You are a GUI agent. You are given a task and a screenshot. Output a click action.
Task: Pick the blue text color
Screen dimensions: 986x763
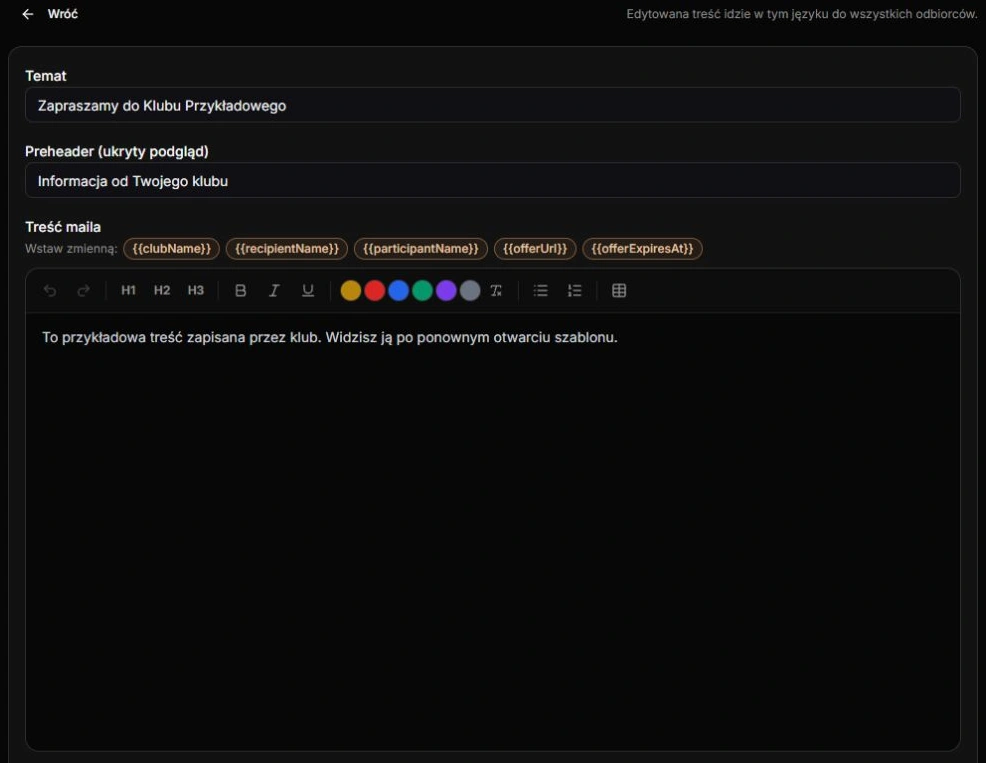point(399,291)
